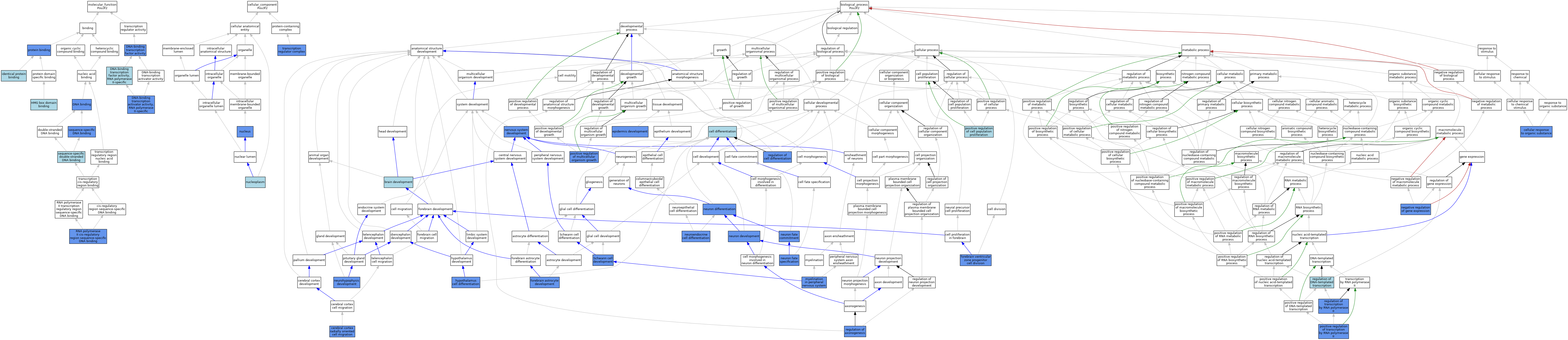Click the blue "nervous system development" node
Screen dimensions: 1568x340
516,132
